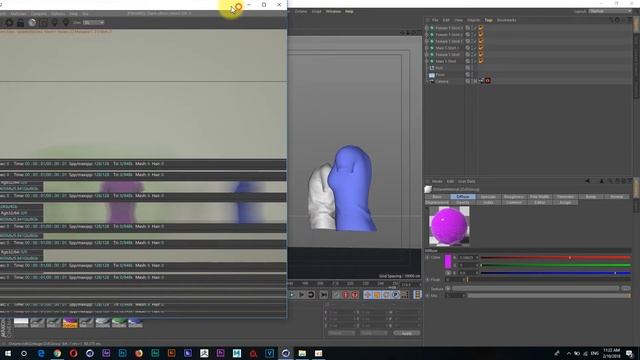Viewport: 640px width, 360px height.
Task: Switch to the Diffuse material tab
Action: click(x=462, y=197)
